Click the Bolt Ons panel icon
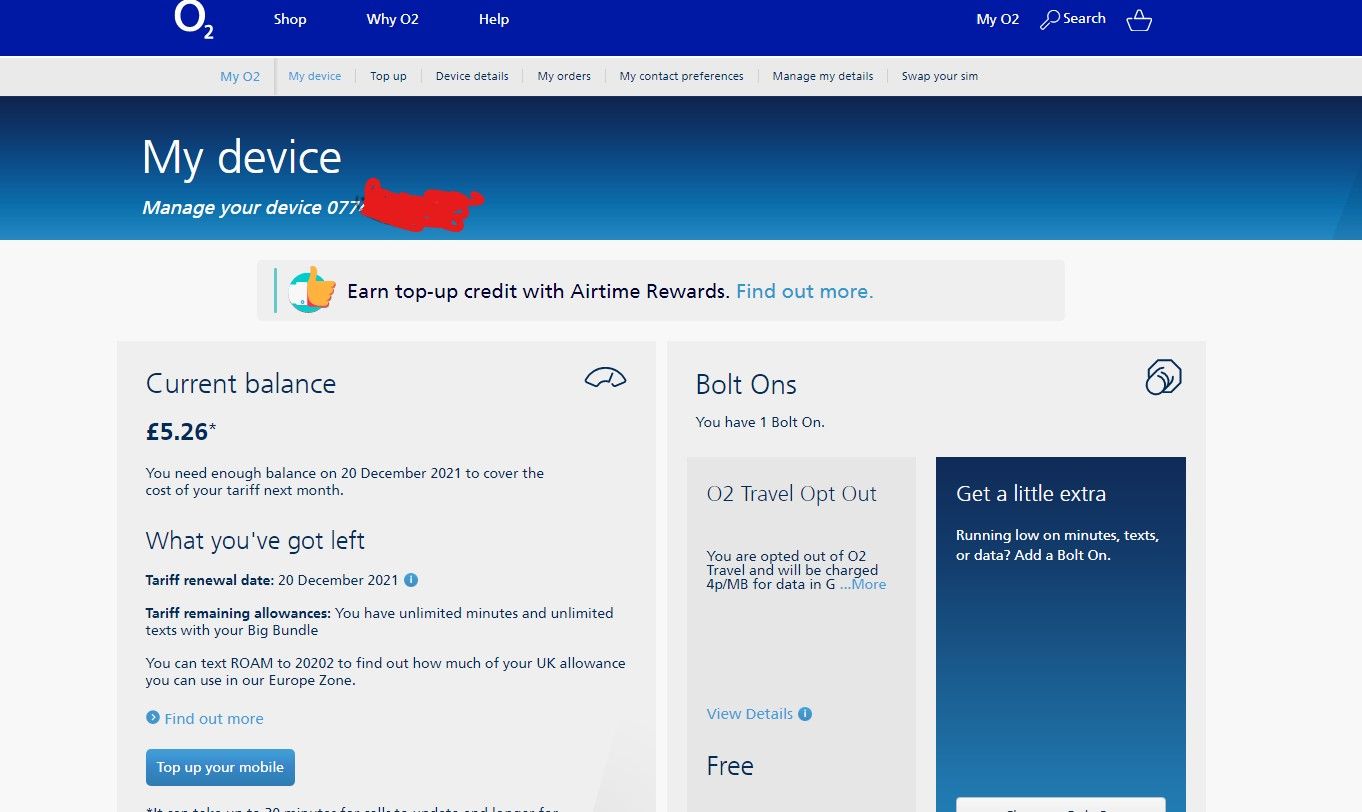Screen dimensions: 1362x812 1162,377
